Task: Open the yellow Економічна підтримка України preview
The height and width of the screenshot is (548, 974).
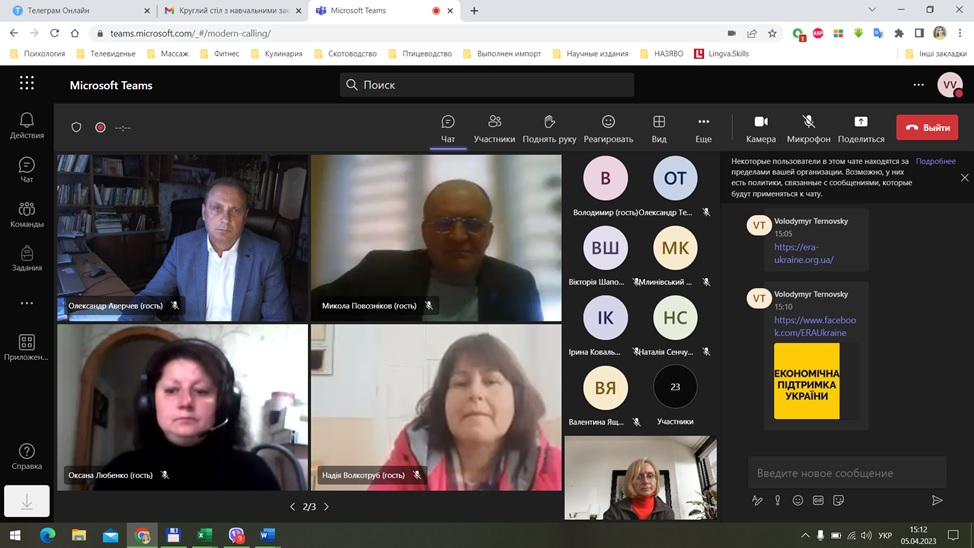Action: 806,381
